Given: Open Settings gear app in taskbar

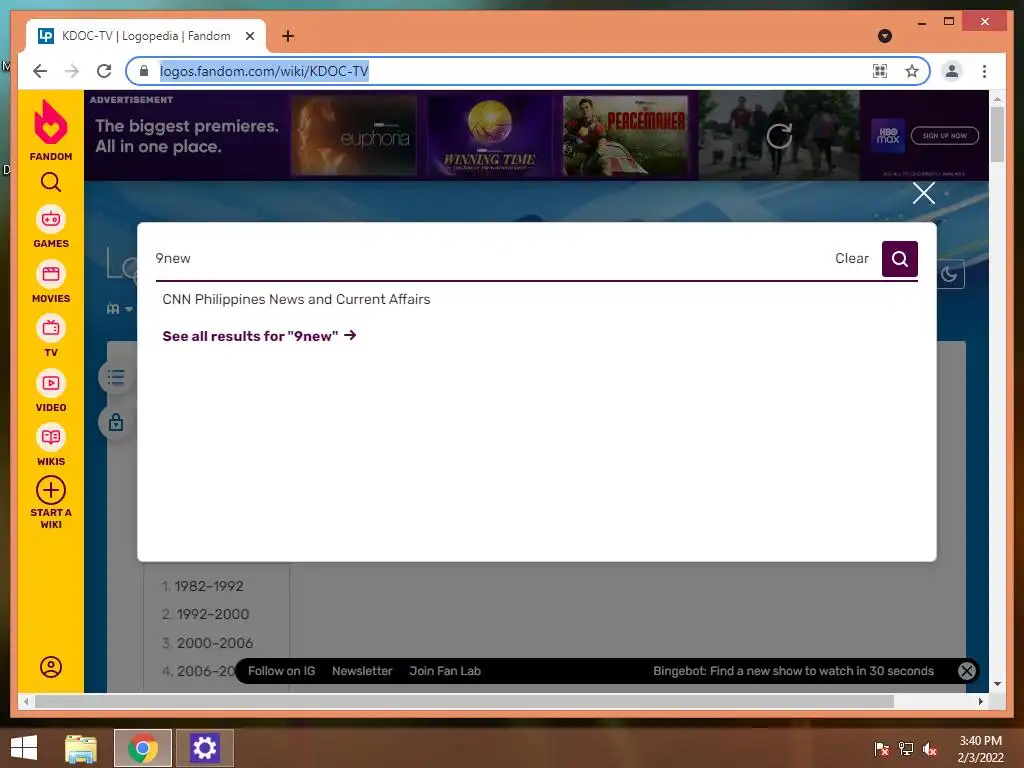Looking at the screenshot, I should (x=204, y=748).
